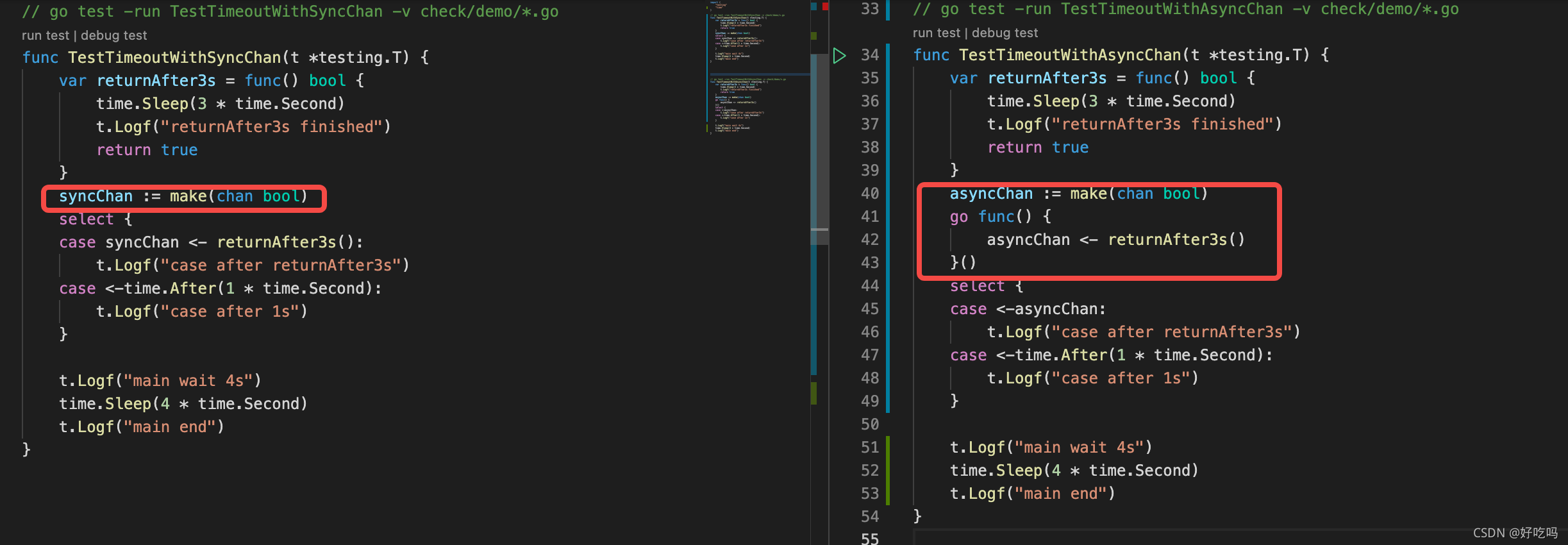
Task: Click the green run test gutter icon at line 34
Action: click(x=839, y=56)
